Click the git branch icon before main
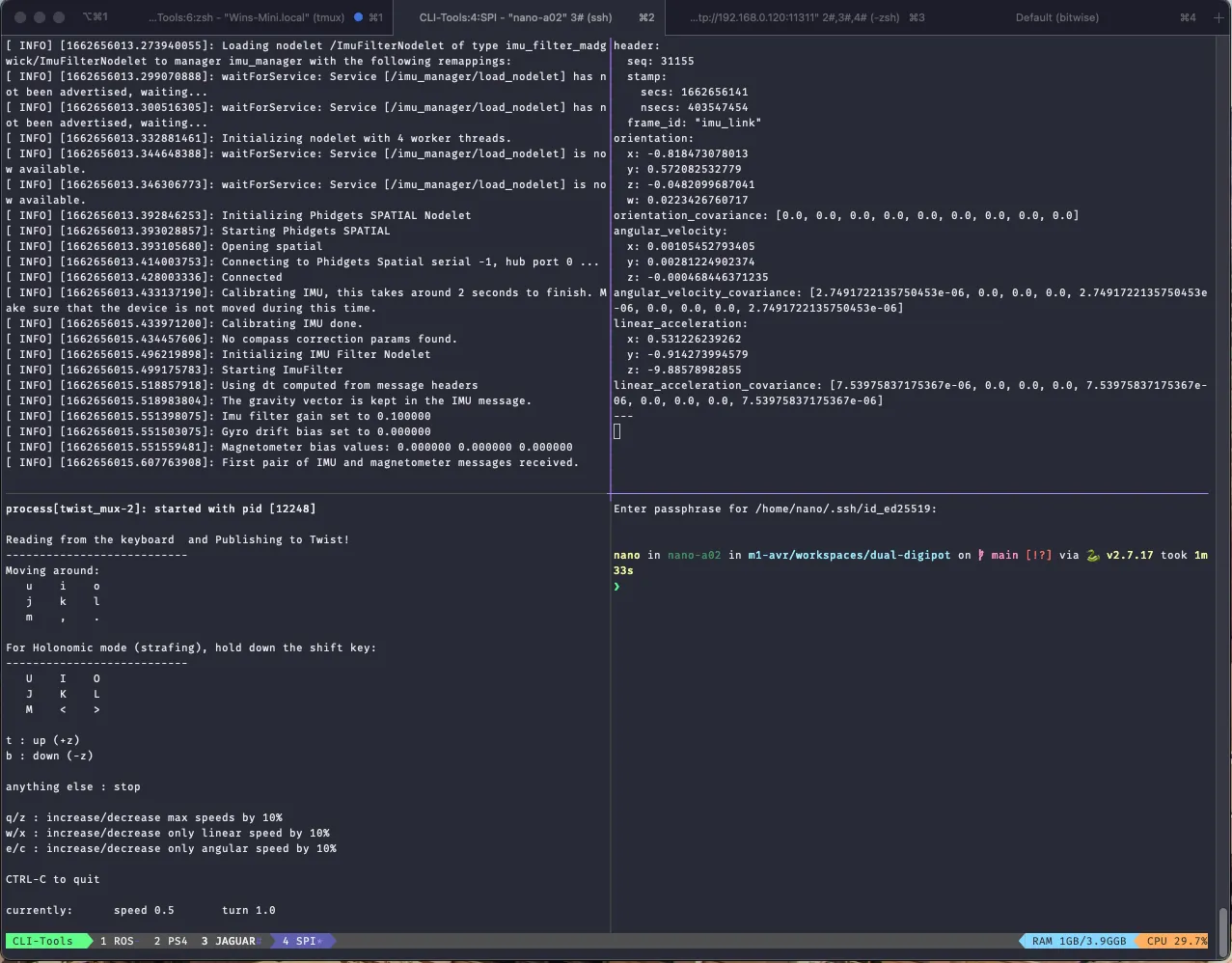 981,555
